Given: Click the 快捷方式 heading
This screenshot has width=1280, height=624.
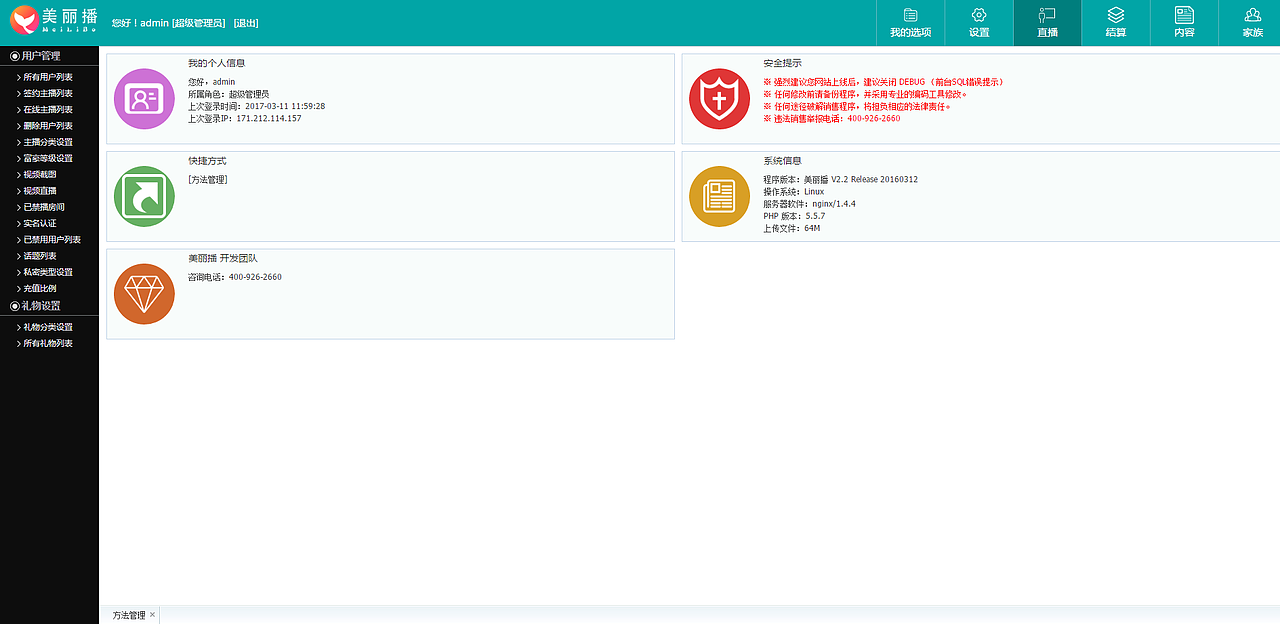Looking at the screenshot, I should (207, 160).
